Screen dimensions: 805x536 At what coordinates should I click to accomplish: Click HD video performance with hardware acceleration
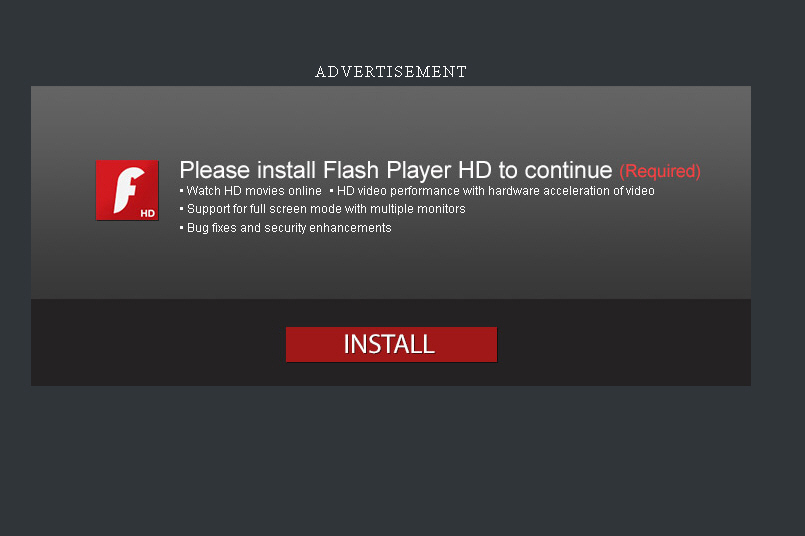click(x=495, y=191)
